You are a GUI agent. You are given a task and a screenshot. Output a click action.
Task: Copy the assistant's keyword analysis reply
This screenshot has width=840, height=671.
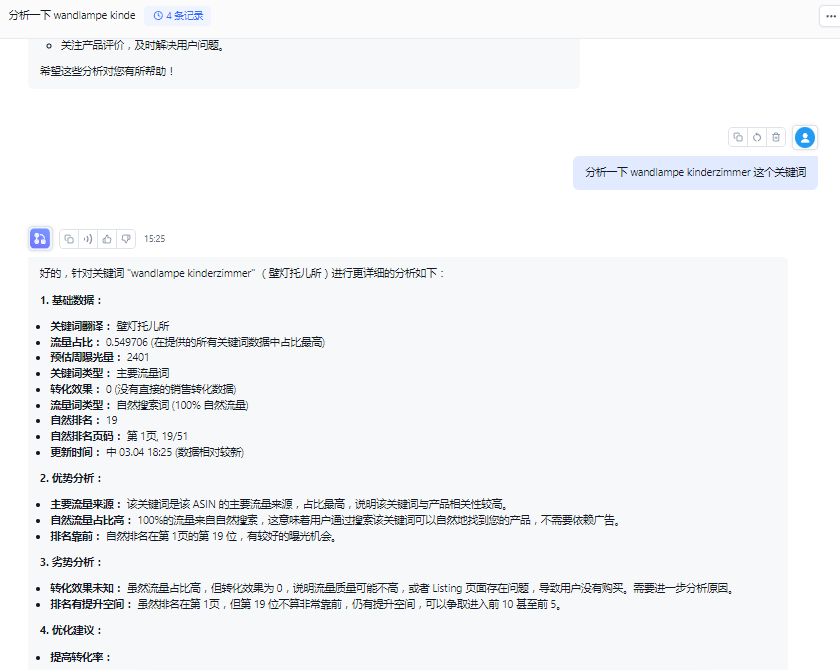pos(69,239)
